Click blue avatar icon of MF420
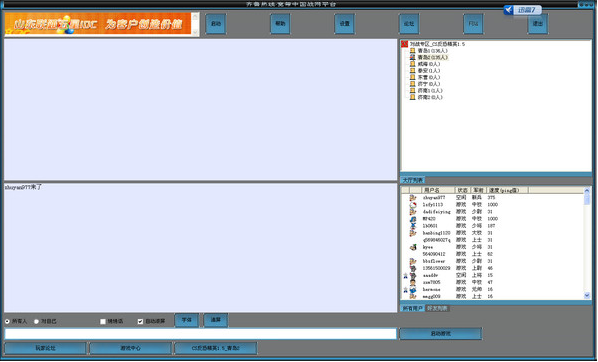598x362 pixels. point(413,219)
